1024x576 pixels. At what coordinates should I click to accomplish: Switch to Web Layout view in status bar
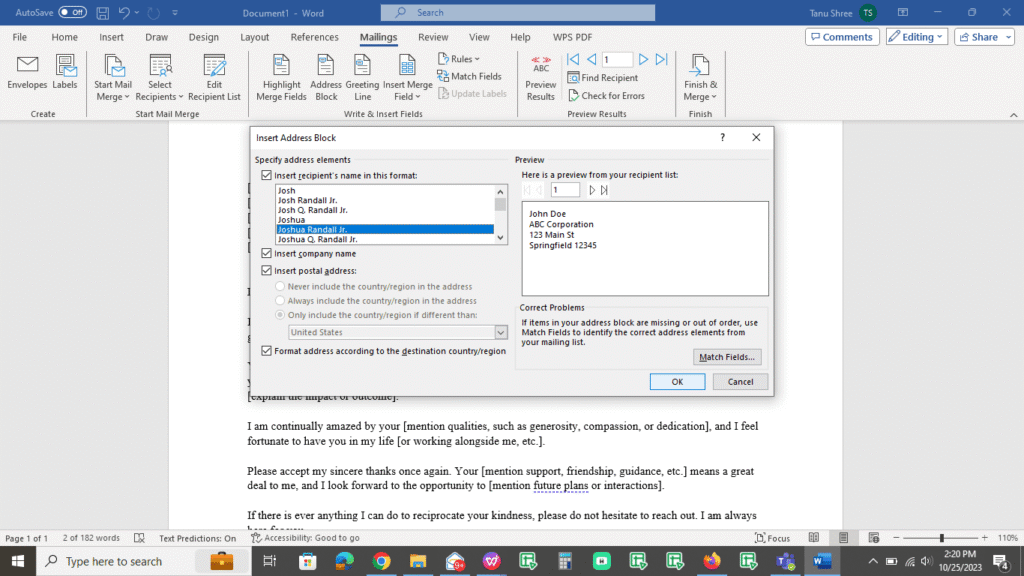click(x=874, y=537)
